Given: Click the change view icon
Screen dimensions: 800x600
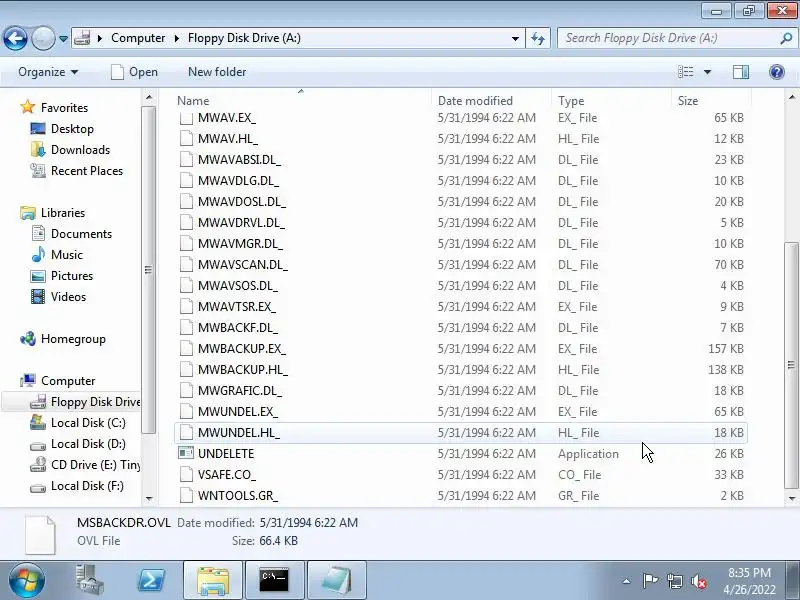Looking at the screenshot, I should tap(685, 72).
